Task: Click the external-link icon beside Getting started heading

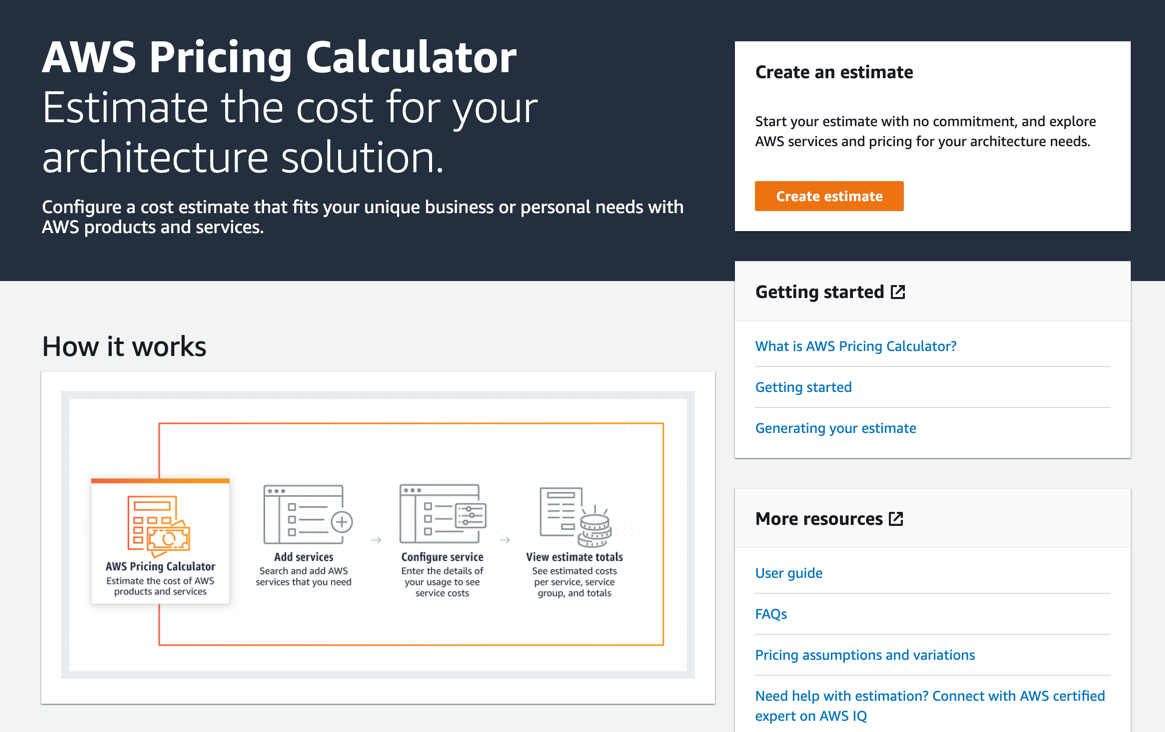Action: click(897, 291)
